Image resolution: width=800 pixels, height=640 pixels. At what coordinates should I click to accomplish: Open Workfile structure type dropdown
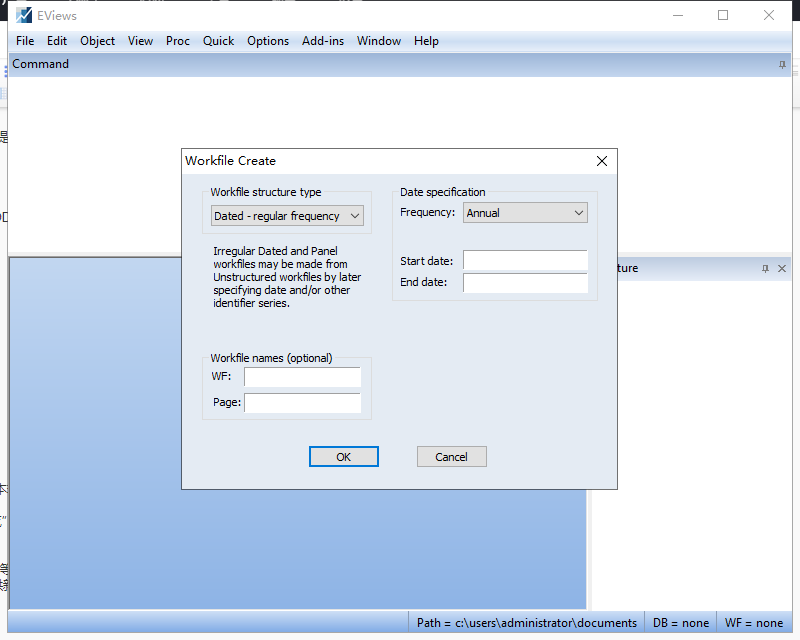[287, 216]
